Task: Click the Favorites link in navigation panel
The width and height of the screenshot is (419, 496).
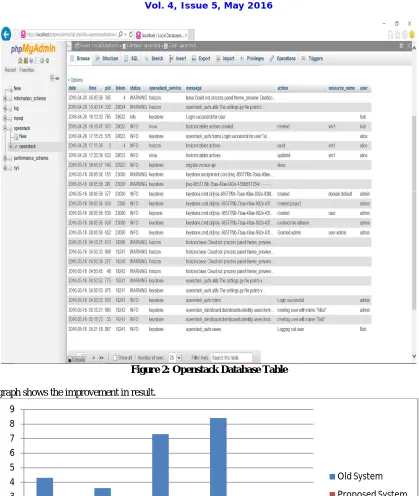Action: point(27,70)
